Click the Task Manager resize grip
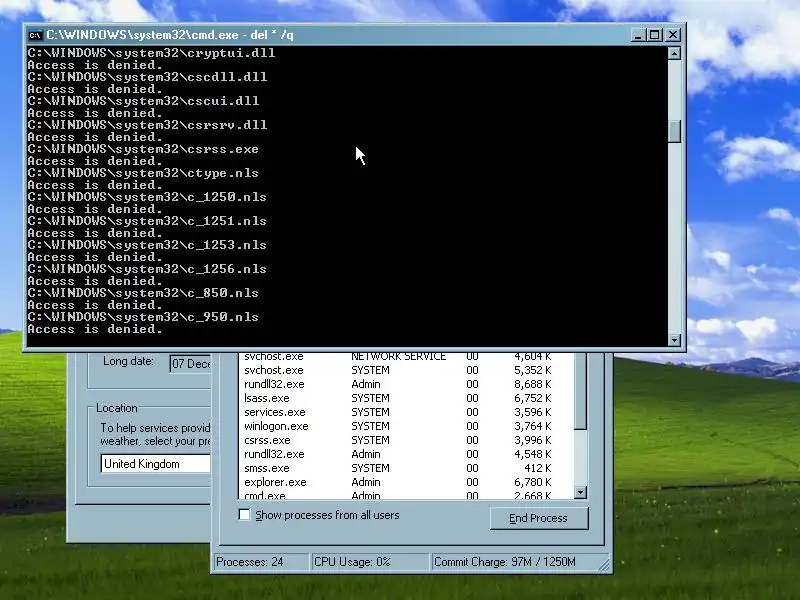This screenshot has width=800, height=600. (x=605, y=565)
